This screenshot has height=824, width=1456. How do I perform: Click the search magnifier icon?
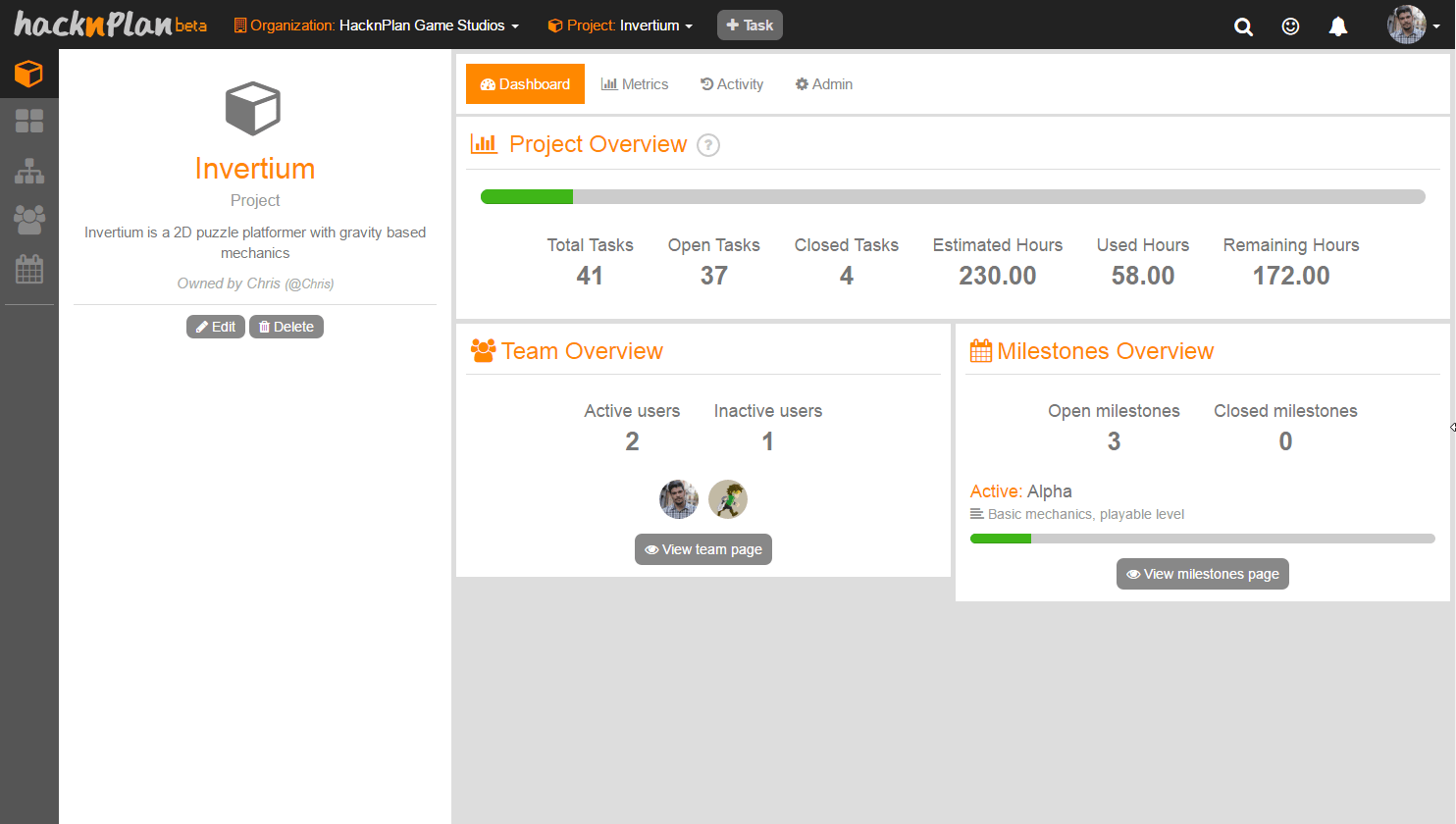tap(1243, 26)
